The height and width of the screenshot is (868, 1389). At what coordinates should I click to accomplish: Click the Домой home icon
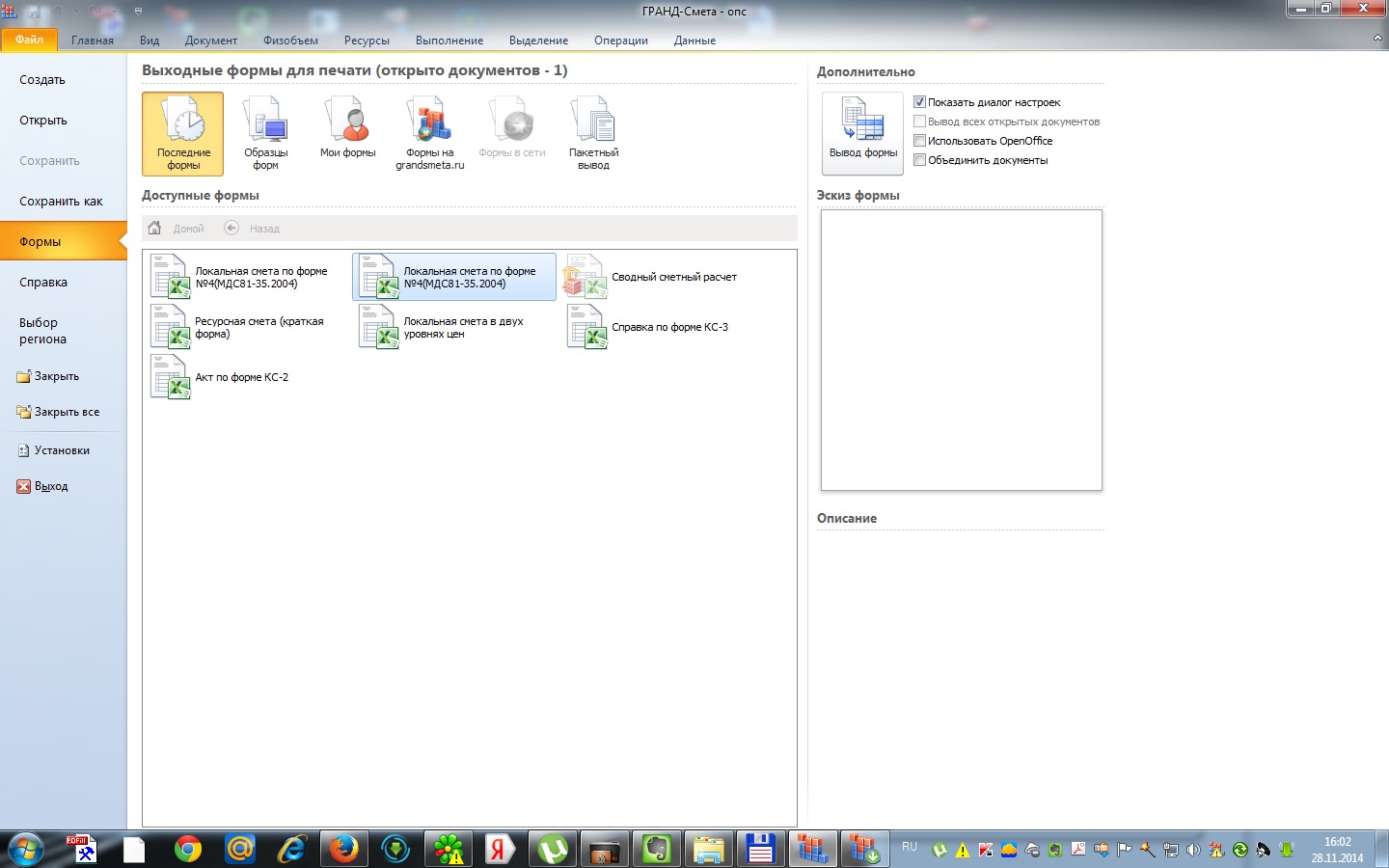tap(154, 229)
